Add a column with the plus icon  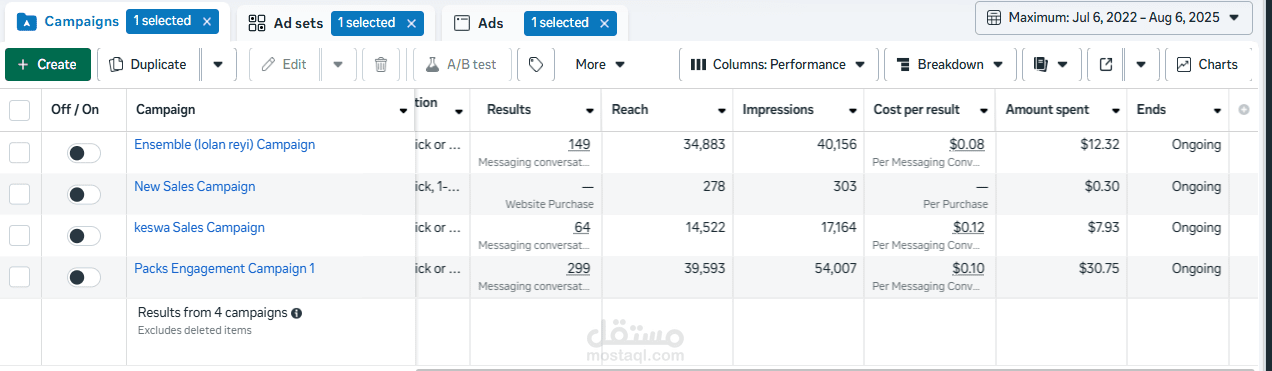(1244, 110)
